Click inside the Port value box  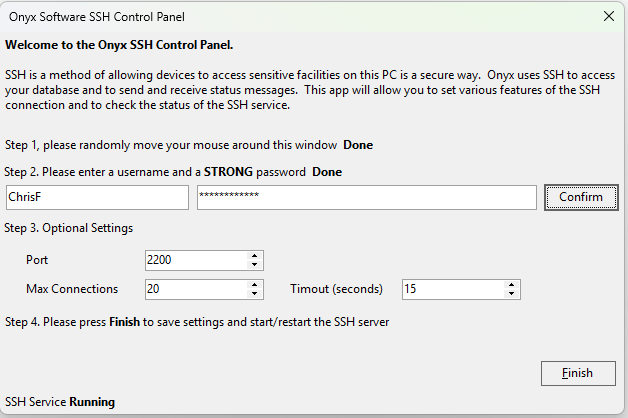point(195,260)
